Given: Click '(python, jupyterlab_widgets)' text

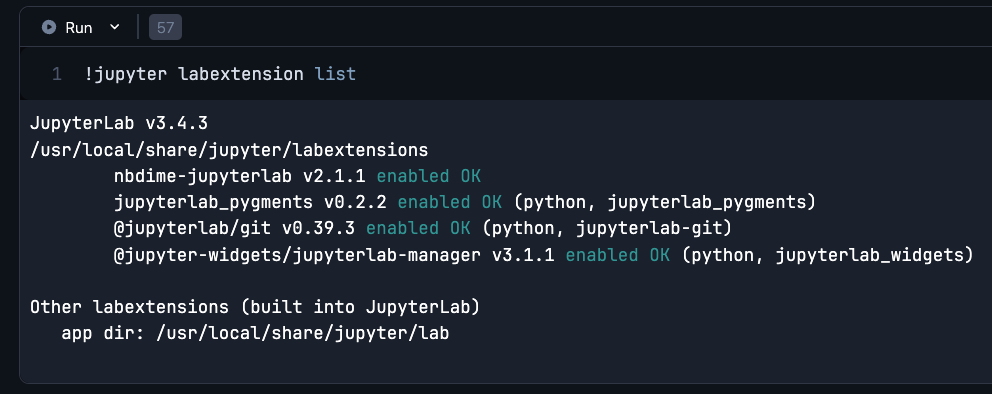Looking at the screenshot, I should (x=827, y=255).
